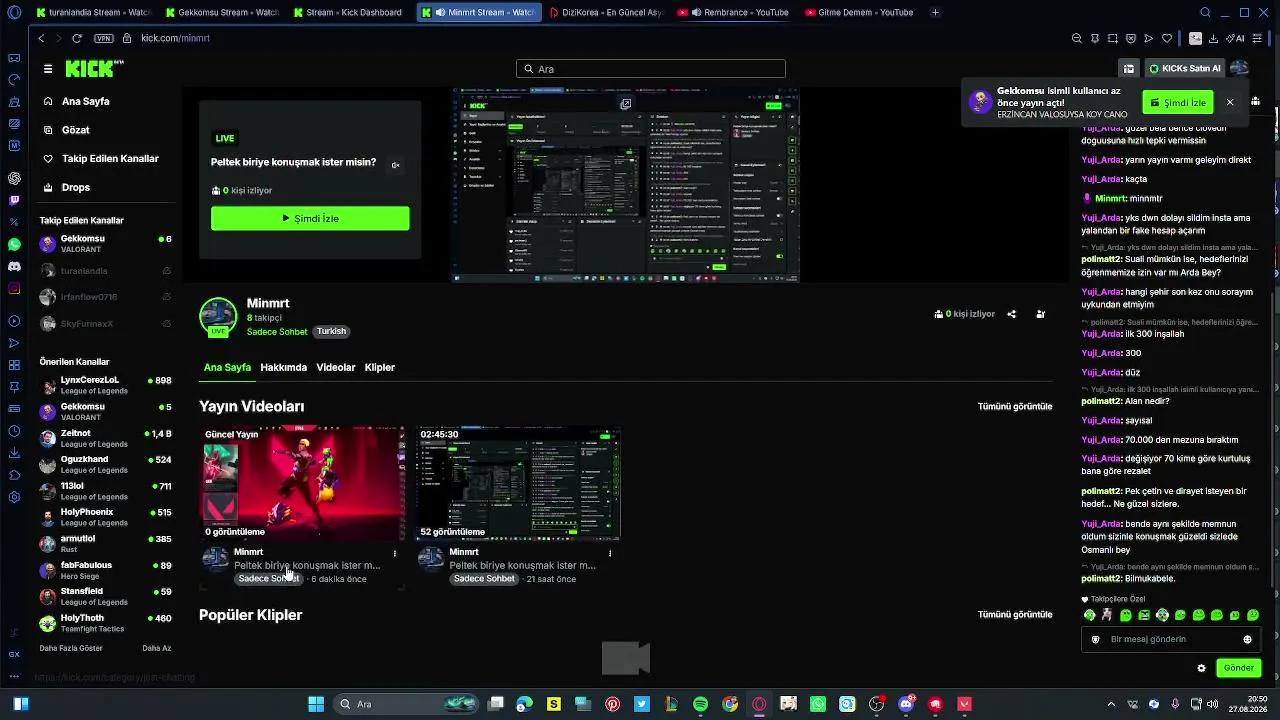Open the Videolar channel tab

click(336, 368)
